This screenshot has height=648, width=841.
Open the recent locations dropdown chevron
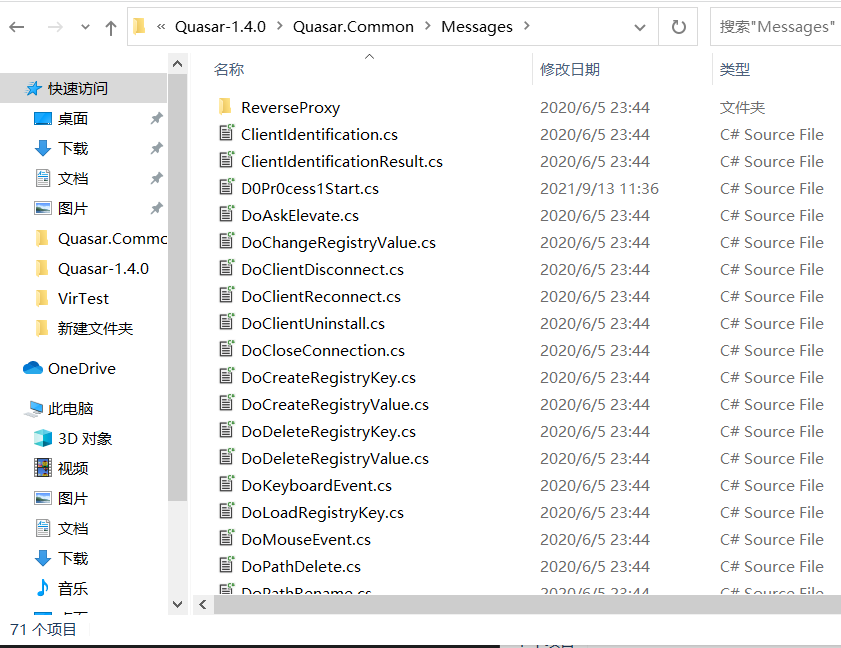pos(85,27)
